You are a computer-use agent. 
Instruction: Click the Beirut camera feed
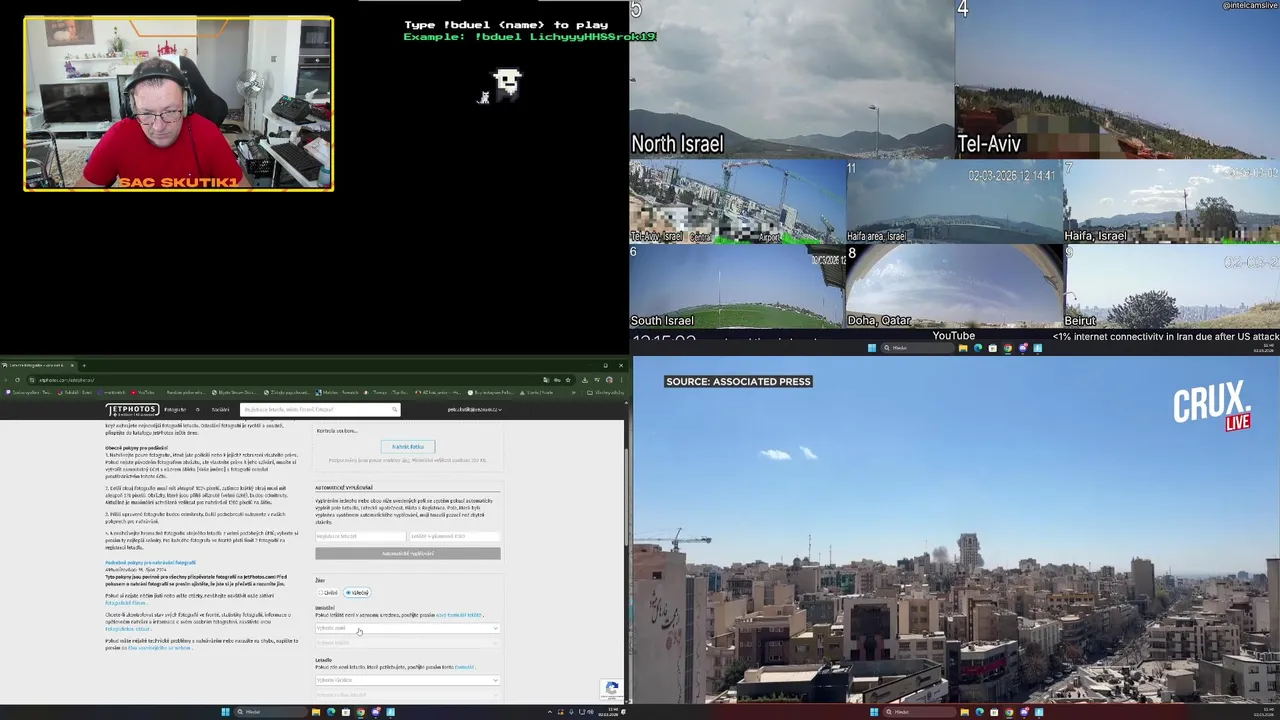pyautogui.click(x=1171, y=287)
